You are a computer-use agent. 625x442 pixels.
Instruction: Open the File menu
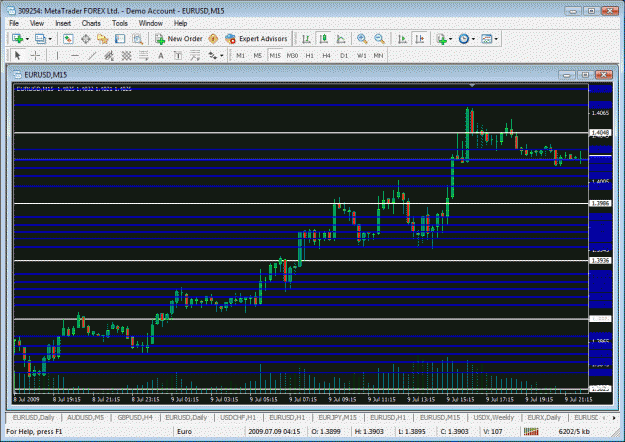14,23
